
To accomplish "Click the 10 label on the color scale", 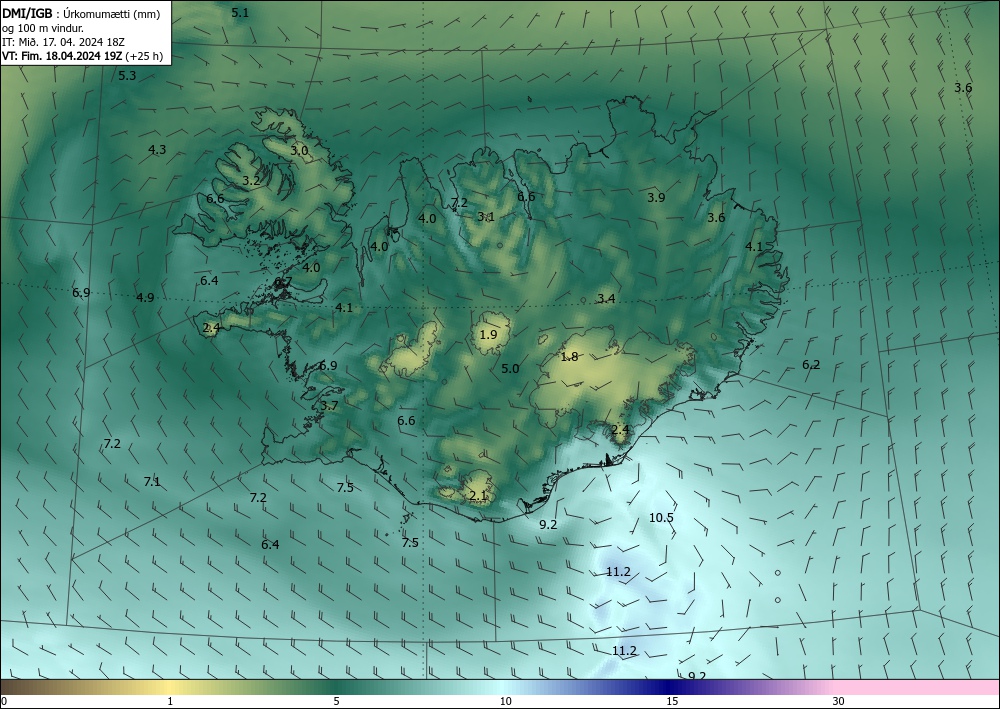I will click(x=506, y=702).
